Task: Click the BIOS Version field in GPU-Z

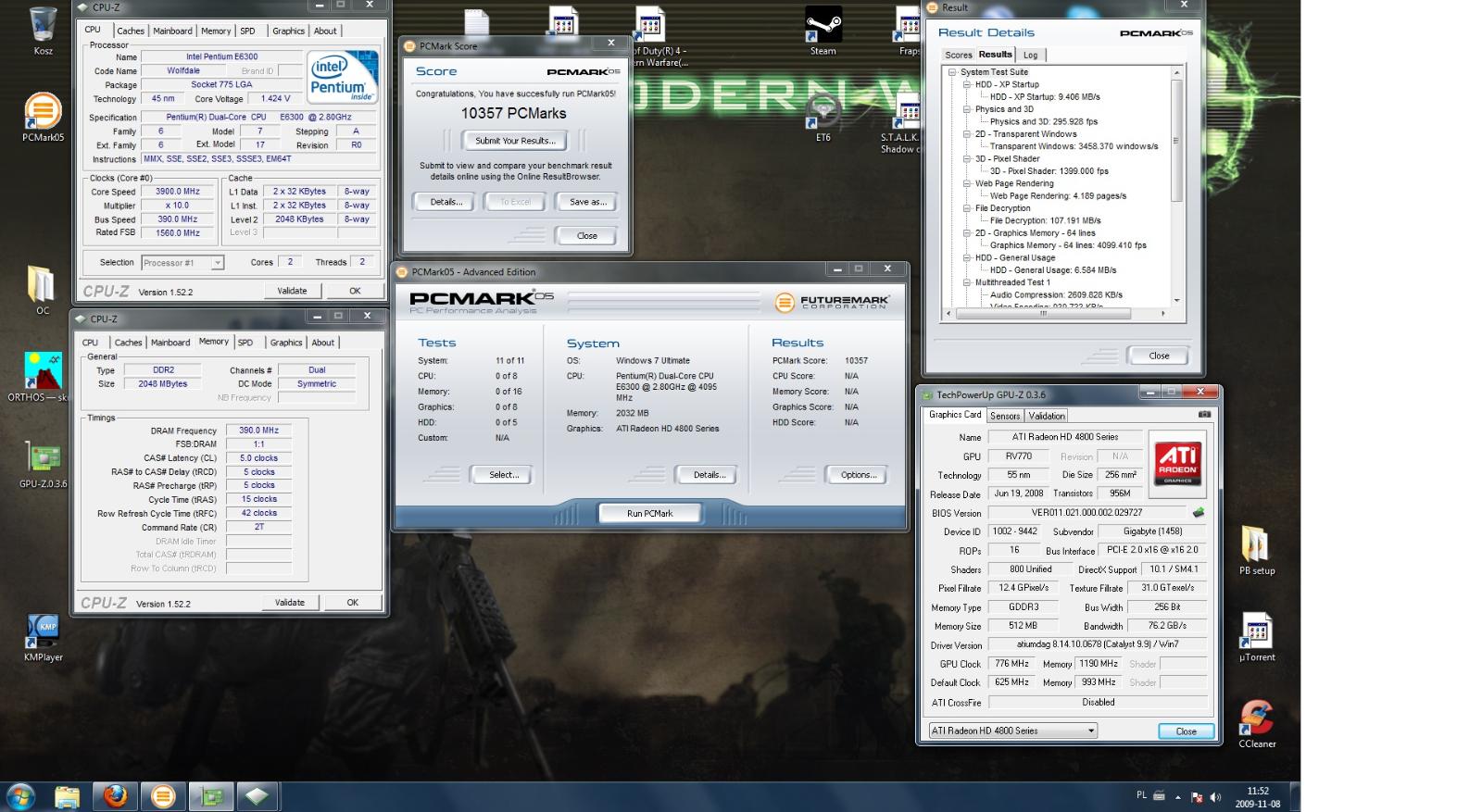Action: click(x=1086, y=513)
